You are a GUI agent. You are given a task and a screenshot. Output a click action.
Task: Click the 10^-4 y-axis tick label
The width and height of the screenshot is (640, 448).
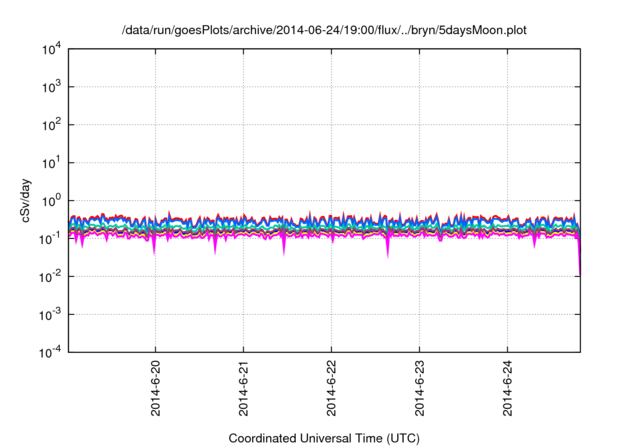point(51,352)
